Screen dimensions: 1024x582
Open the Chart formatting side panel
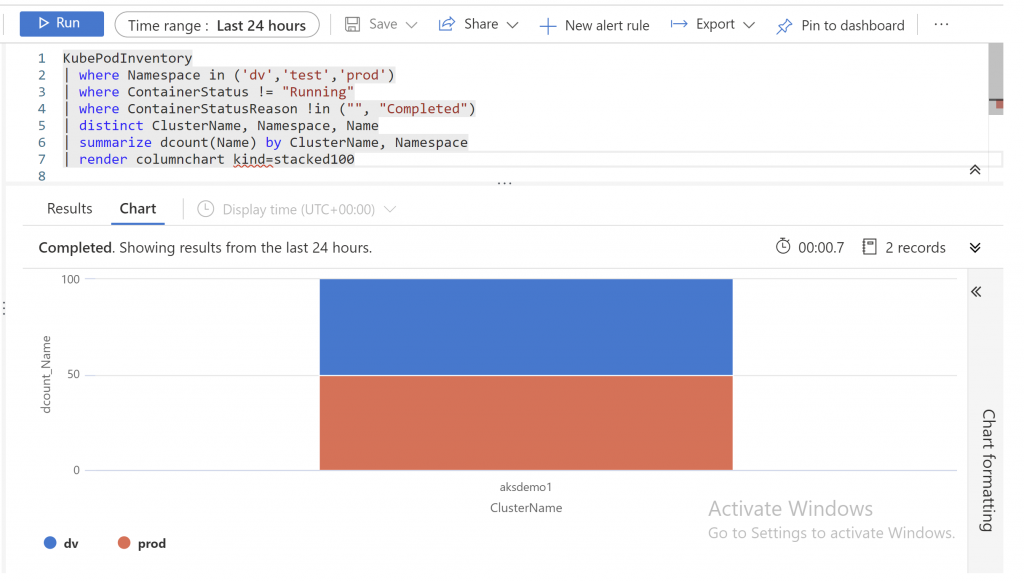click(987, 470)
